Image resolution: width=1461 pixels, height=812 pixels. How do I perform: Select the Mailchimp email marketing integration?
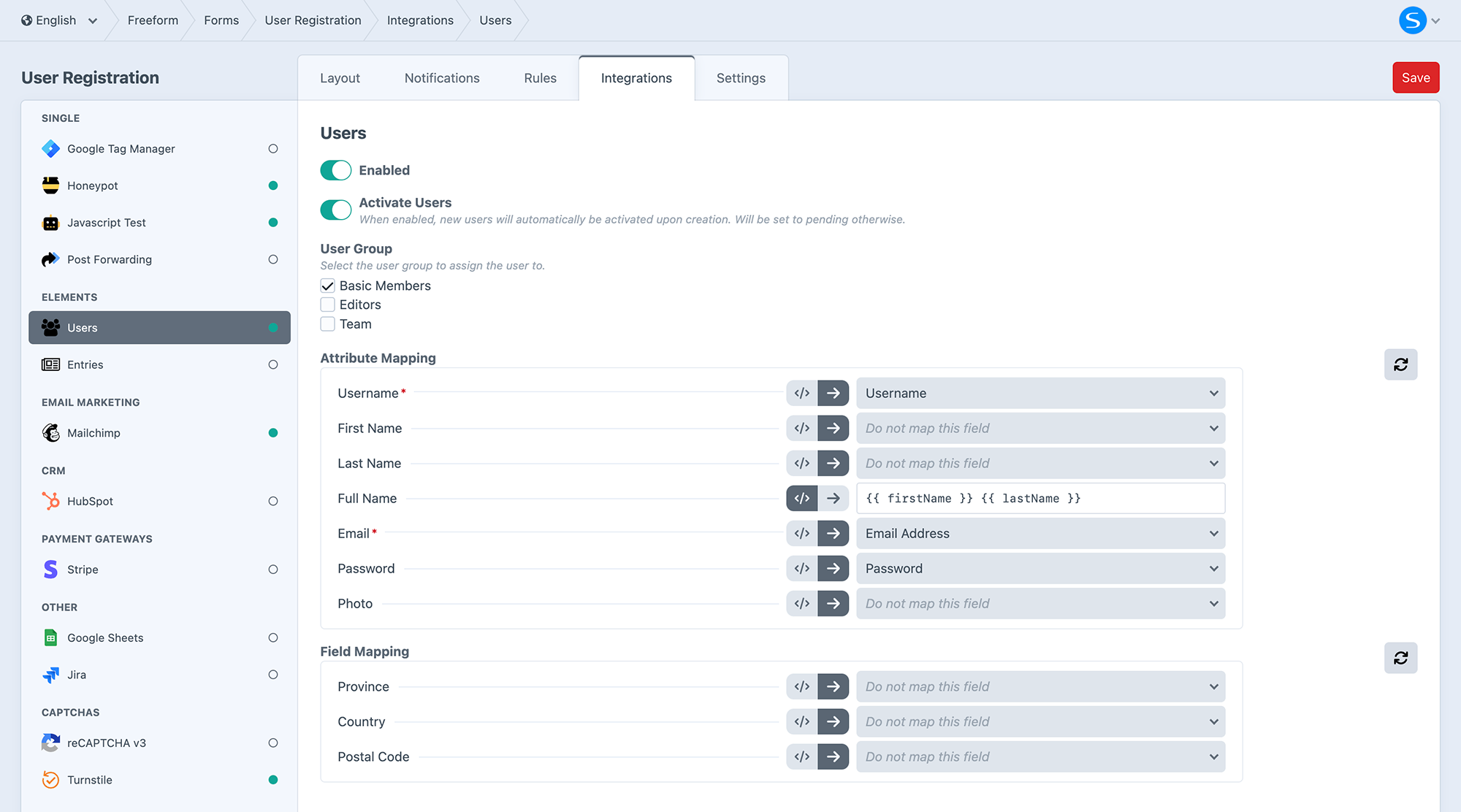pyautogui.click(x=94, y=432)
